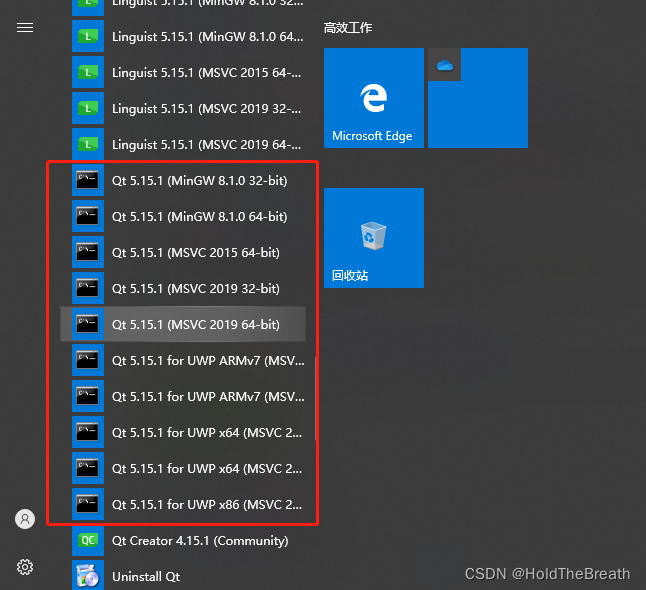
Task: Open Qt 5.15.1 MSVC 2015 64-bit prompt
Action: pyautogui.click(x=183, y=252)
